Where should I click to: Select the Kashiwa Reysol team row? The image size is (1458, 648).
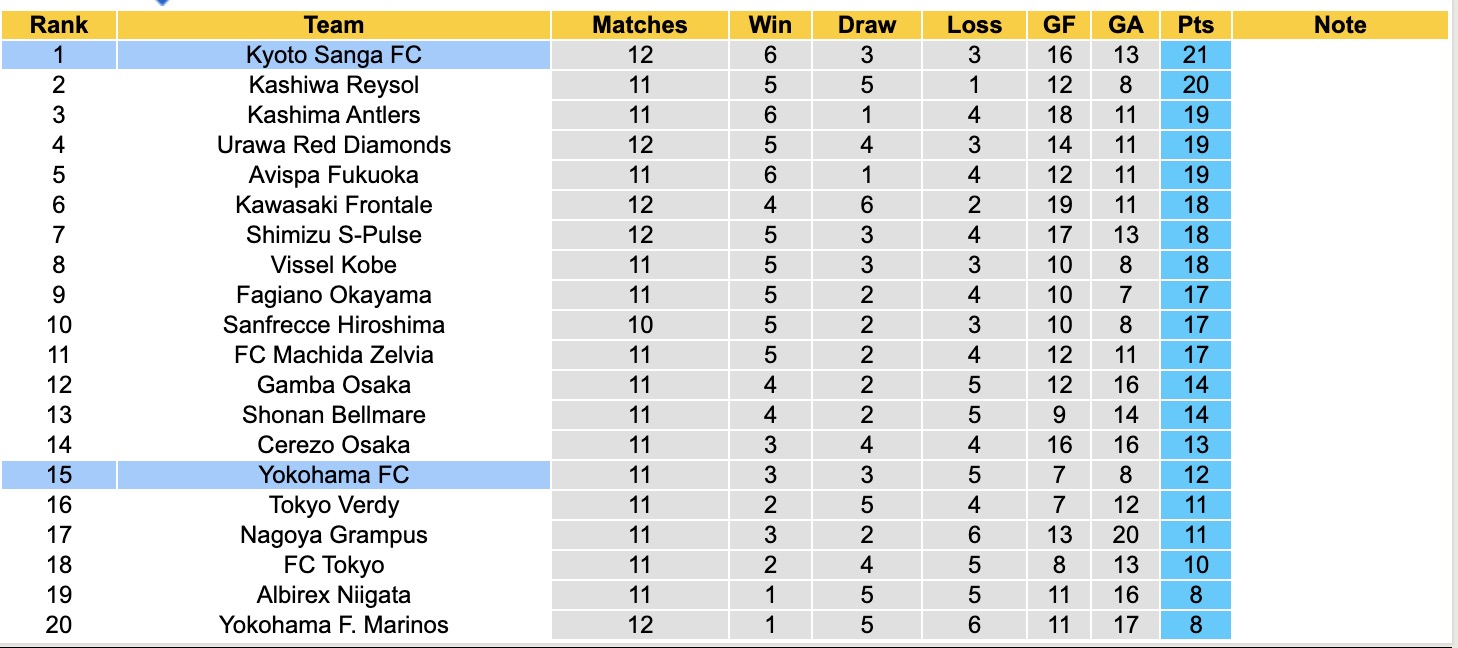tap(334, 85)
